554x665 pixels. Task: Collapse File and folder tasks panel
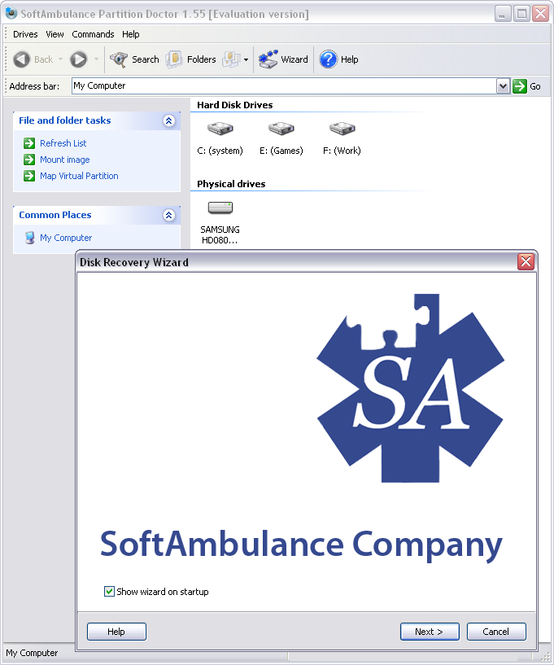169,121
